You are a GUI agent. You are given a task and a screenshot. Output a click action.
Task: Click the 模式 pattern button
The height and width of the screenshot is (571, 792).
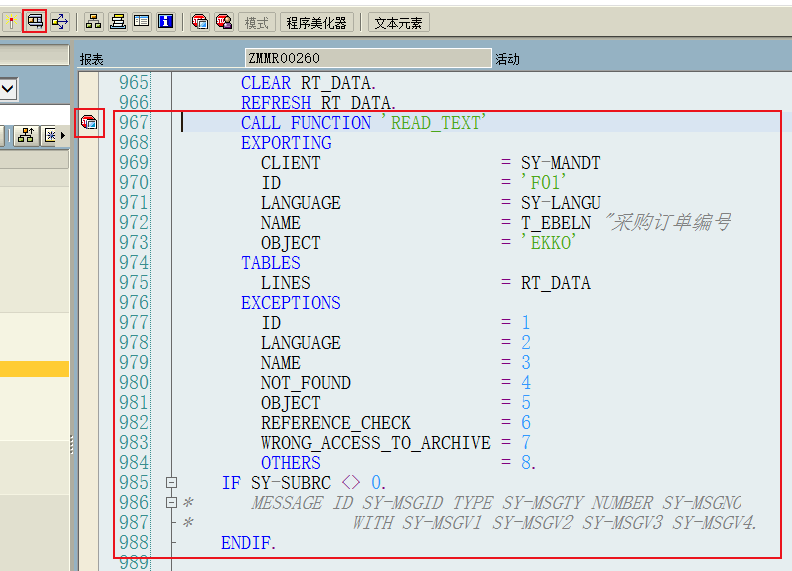tap(257, 23)
